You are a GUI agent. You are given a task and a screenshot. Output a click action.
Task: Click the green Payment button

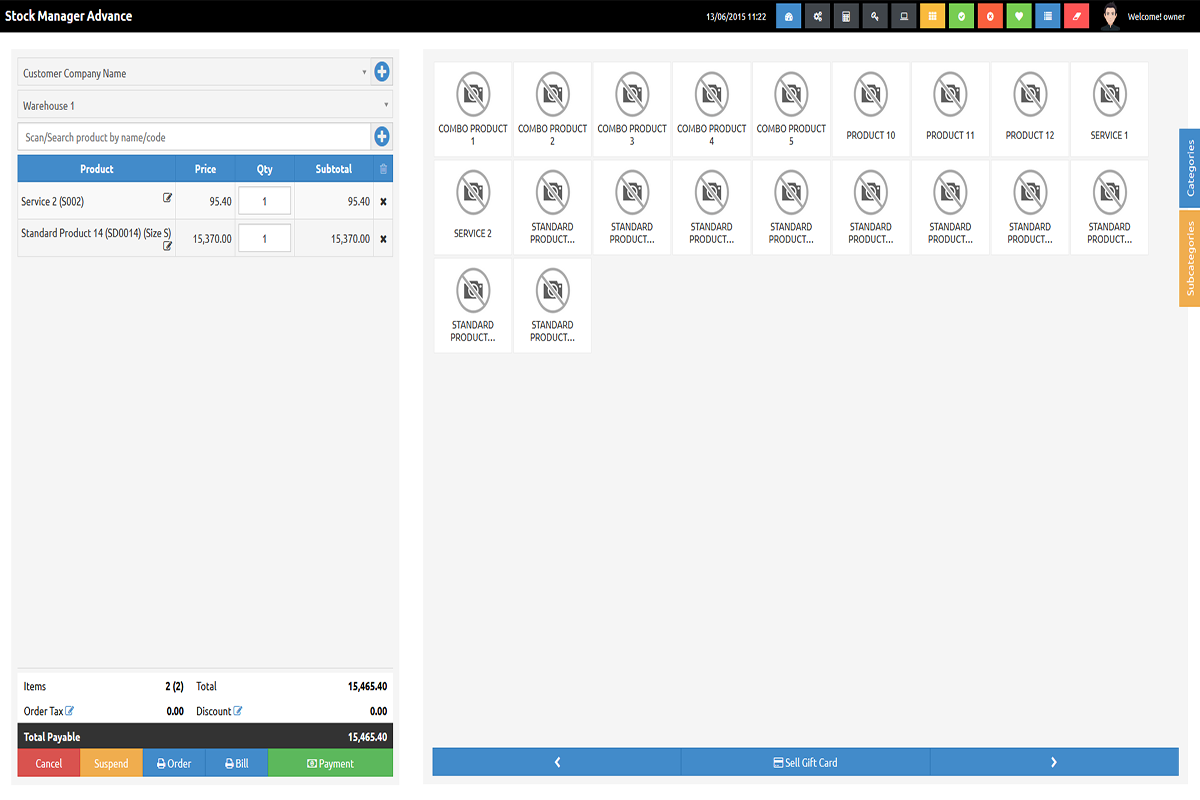tap(330, 763)
